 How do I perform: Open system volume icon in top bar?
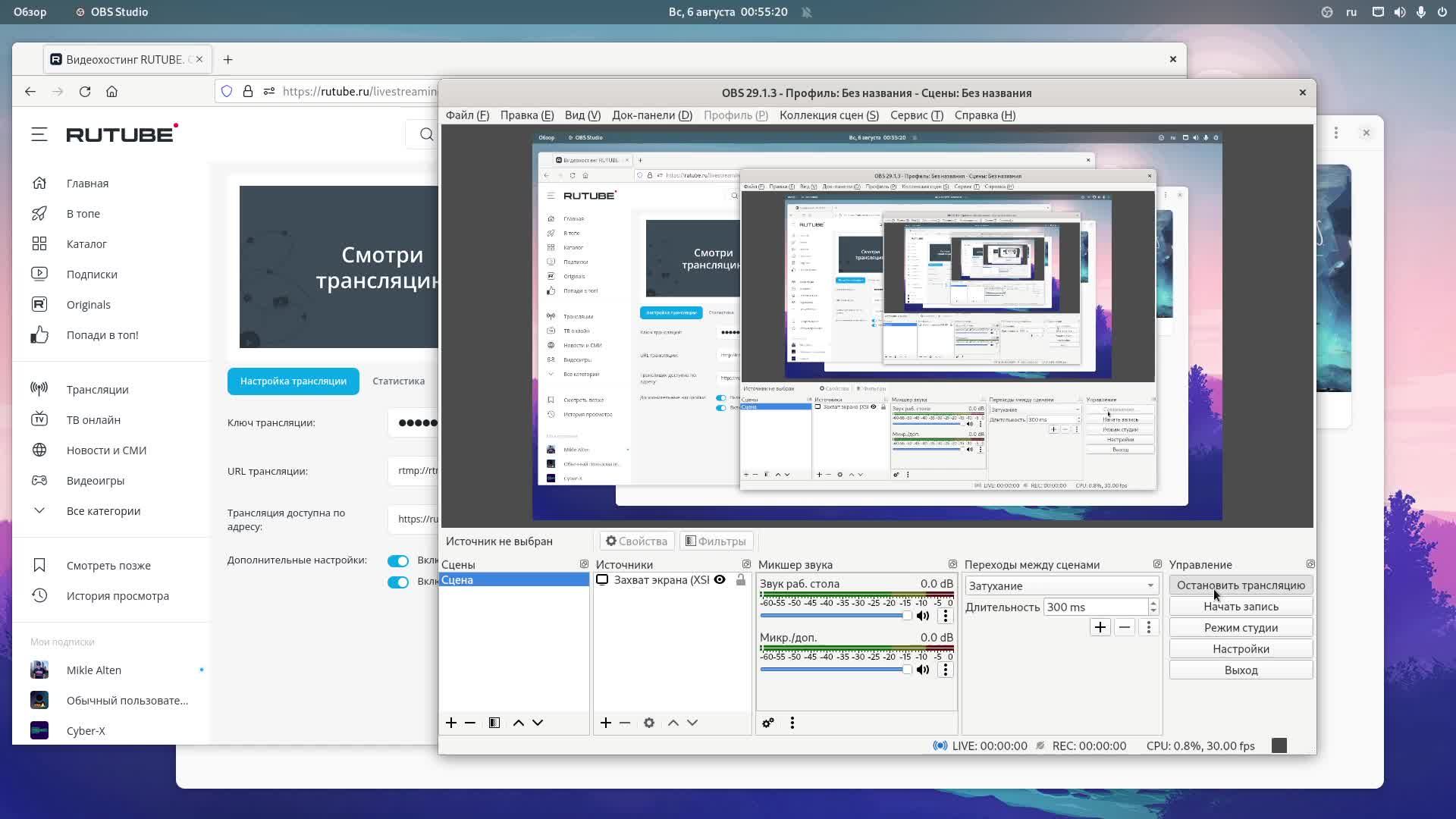click(1400, 12)
